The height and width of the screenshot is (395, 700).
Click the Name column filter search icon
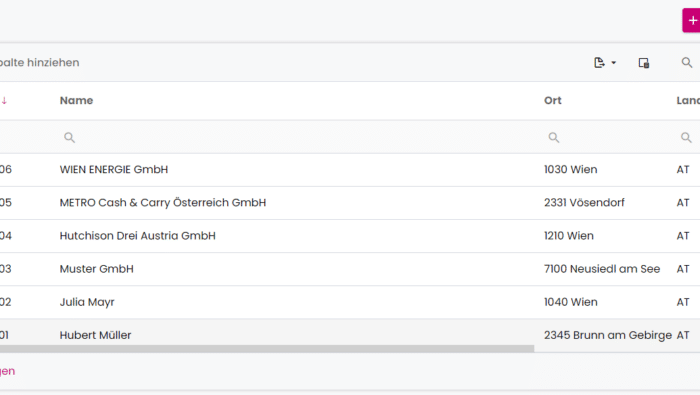pos(69,137)
